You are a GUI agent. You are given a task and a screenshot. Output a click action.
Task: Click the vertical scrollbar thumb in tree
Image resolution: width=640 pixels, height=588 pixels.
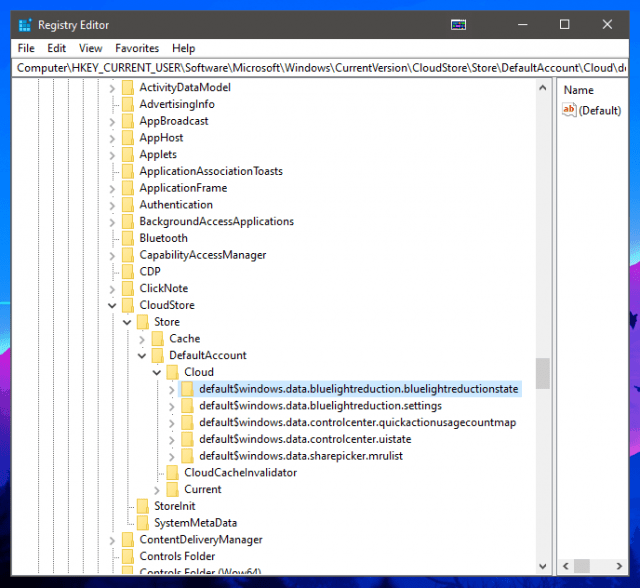[x=542, y=373]
